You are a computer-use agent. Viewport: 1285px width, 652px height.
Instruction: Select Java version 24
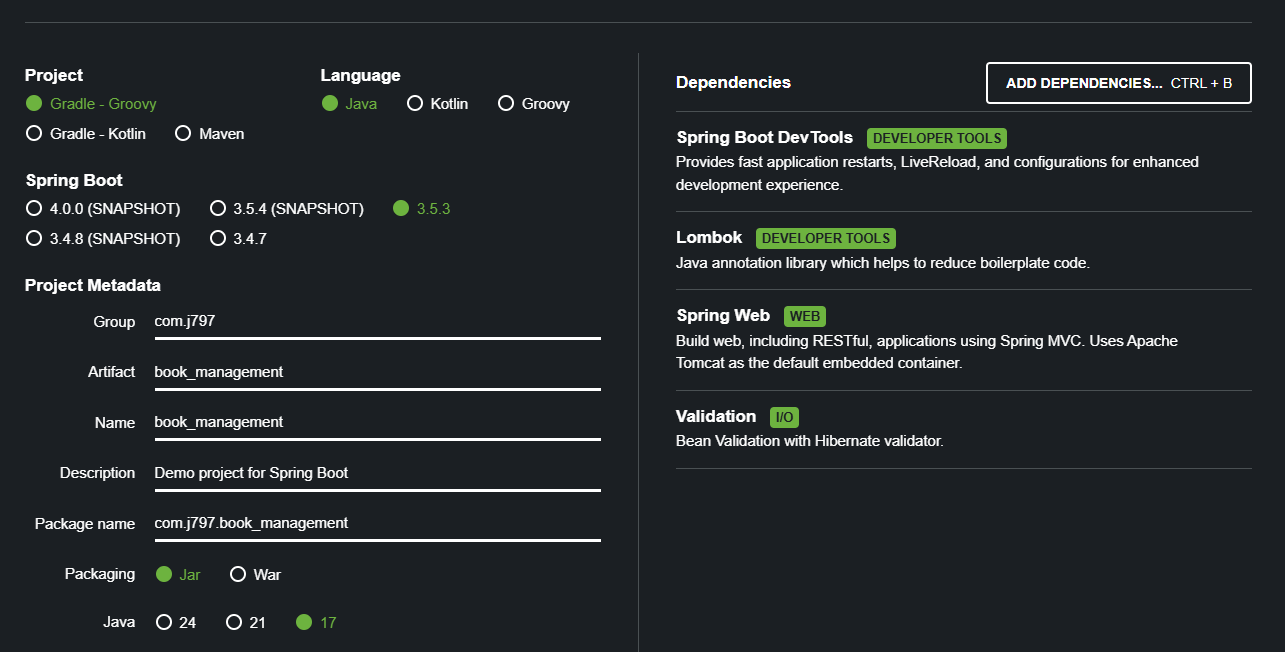[x=176, y=623]
